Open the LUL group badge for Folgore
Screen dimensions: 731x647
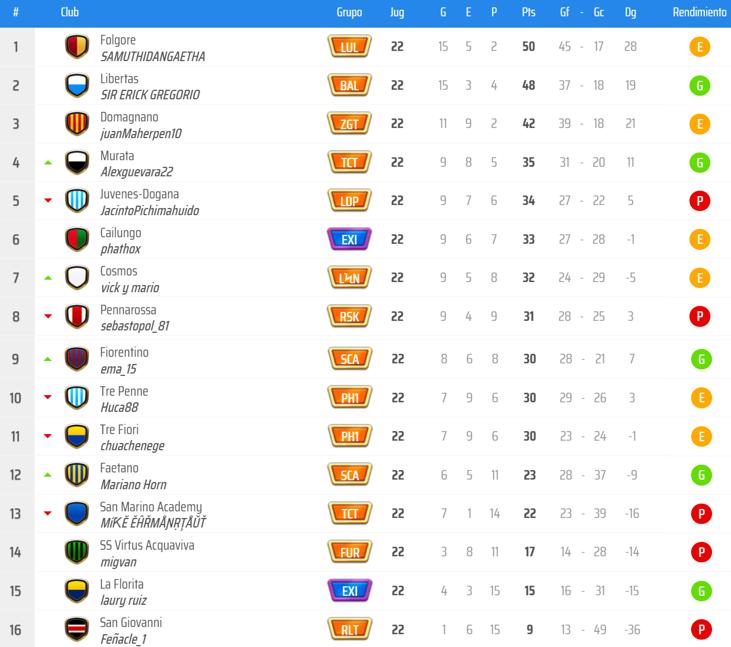pos(349,47)
